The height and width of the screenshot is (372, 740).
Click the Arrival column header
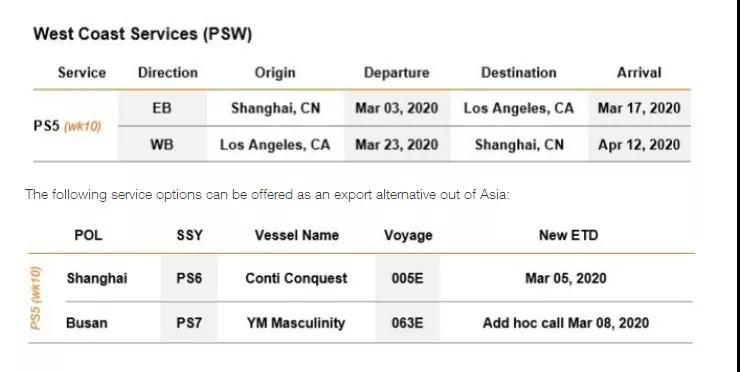click(639, 73)
